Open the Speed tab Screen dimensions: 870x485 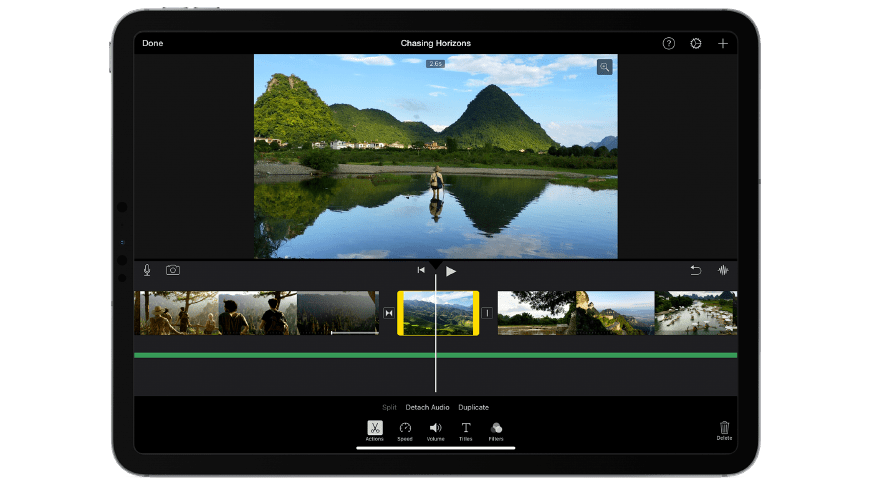tap(405, 431)
